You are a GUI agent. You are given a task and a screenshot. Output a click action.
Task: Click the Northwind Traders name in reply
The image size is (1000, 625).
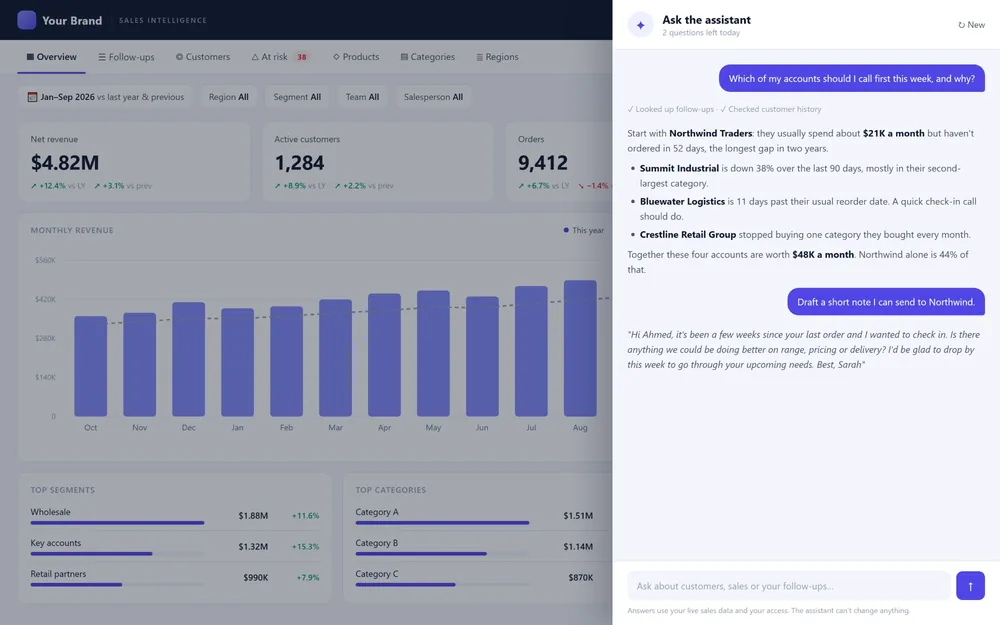pyautogui.click(x=710, y=133)
